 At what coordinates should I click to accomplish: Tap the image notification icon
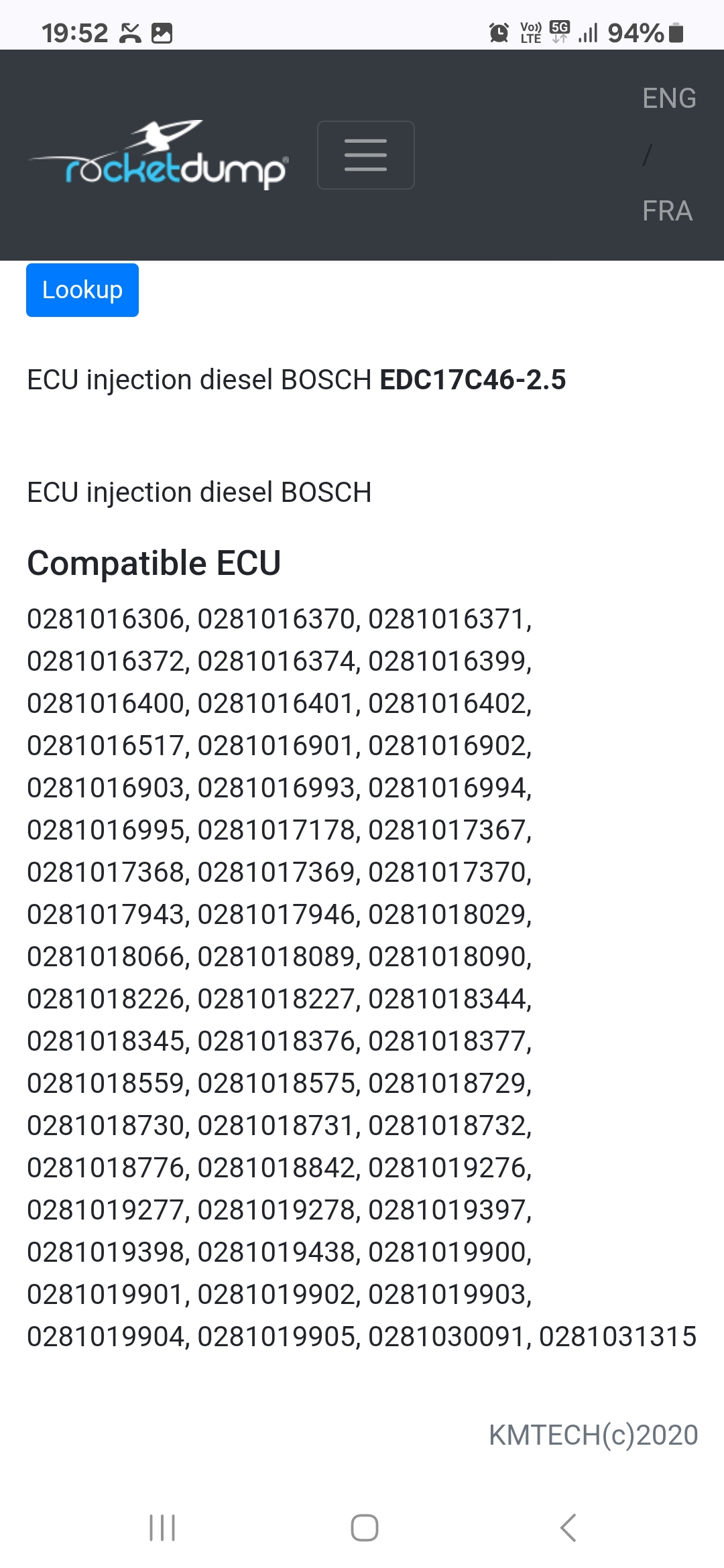pos(162,33)
